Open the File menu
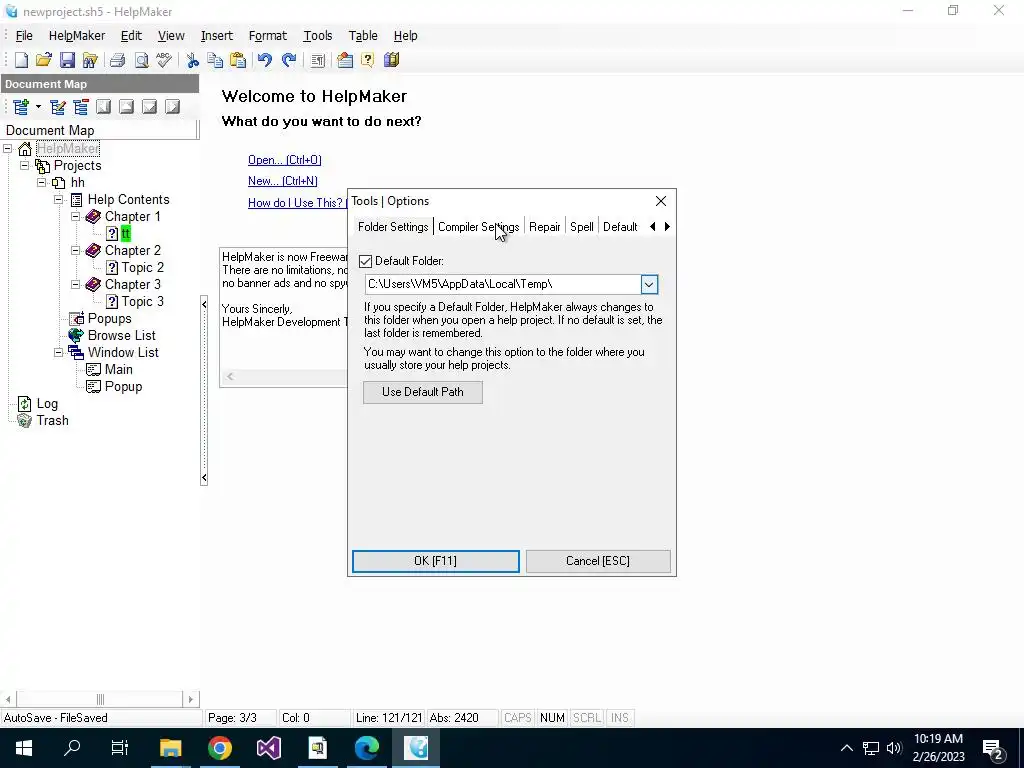The height and width of the screenshot is (768, 1024). click(24, 36)
